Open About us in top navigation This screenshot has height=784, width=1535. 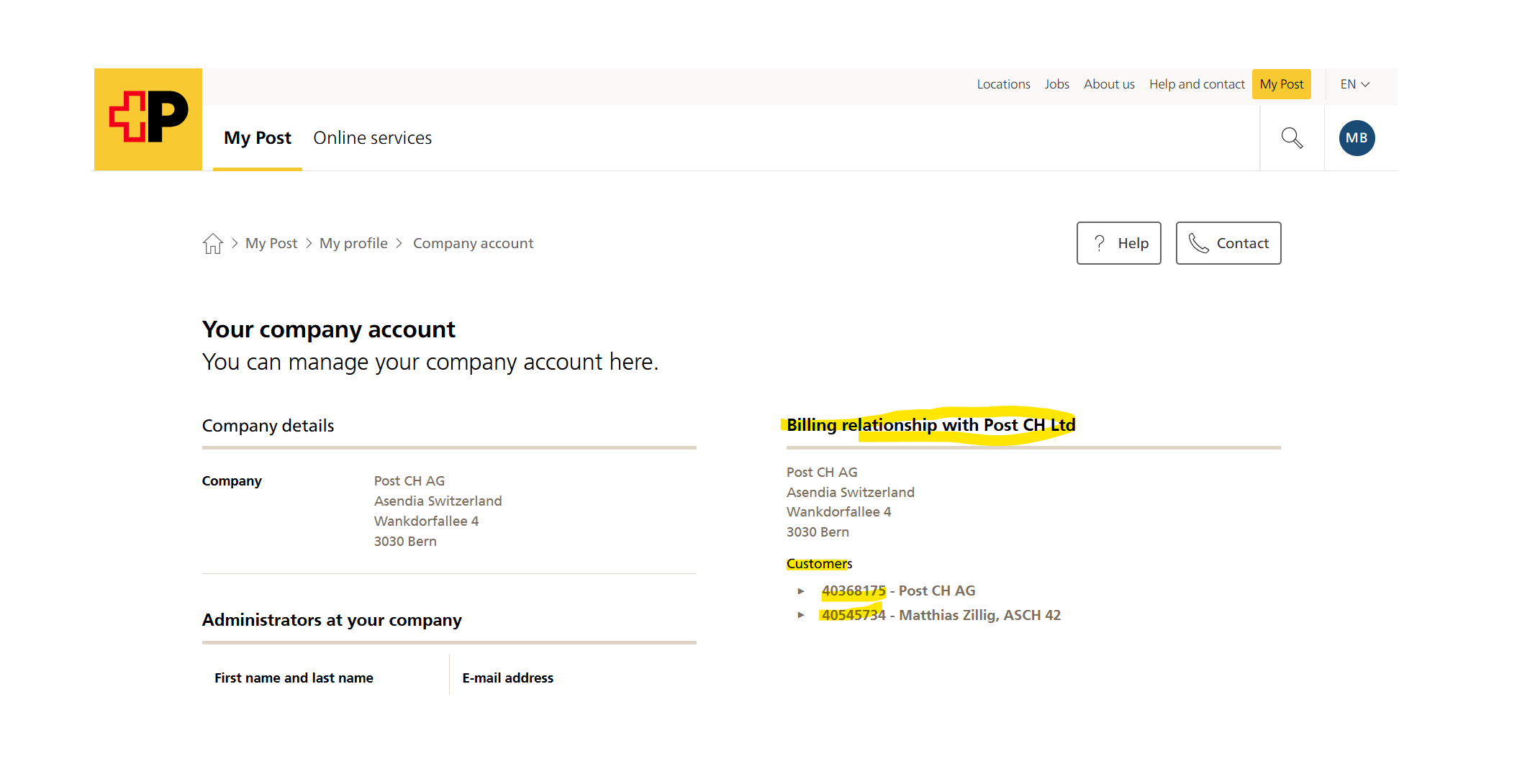click(x=1109, y=84)
